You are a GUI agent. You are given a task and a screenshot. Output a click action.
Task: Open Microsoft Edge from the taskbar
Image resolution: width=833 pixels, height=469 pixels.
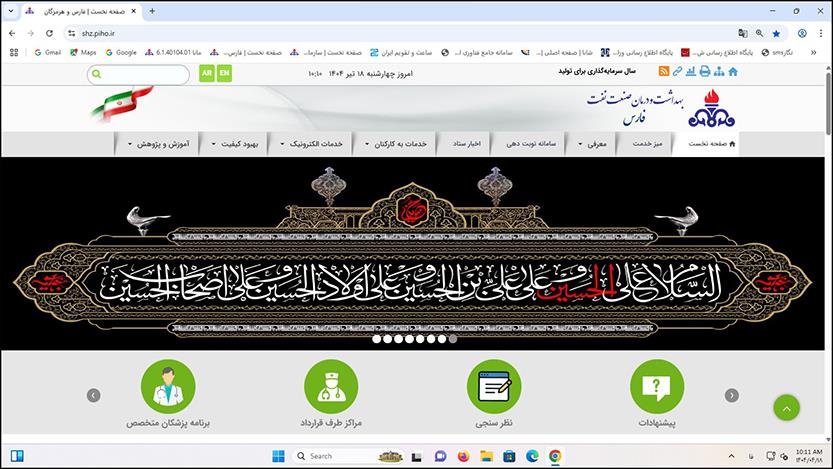click(x=532, y=456)
